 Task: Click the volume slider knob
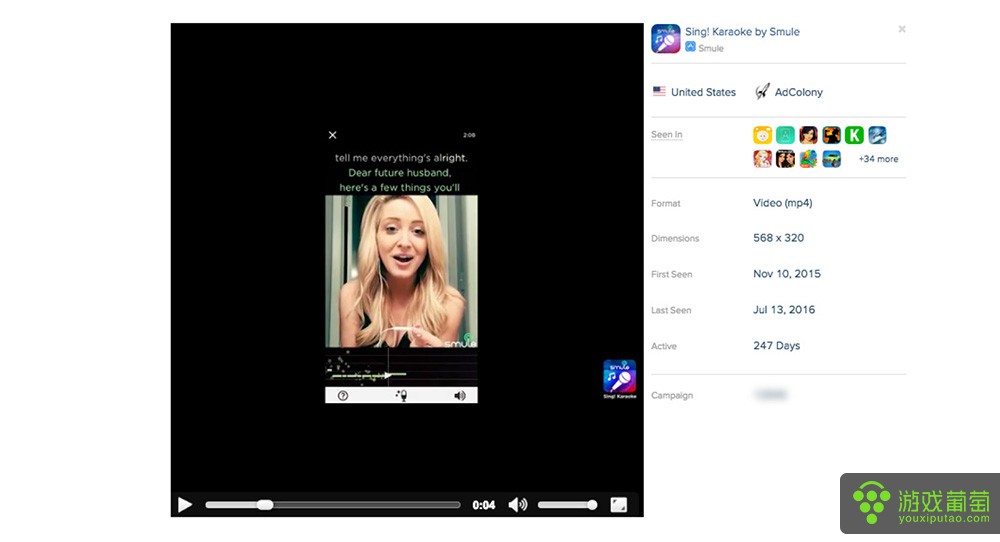tap(592, 505)
